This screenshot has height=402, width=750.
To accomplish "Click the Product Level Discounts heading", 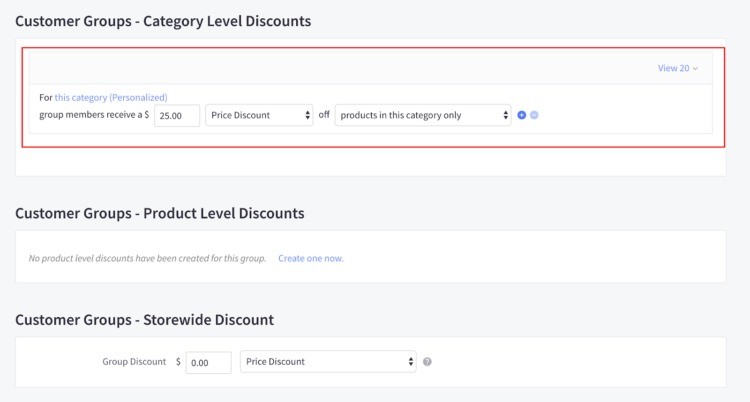I will point(160,213).
